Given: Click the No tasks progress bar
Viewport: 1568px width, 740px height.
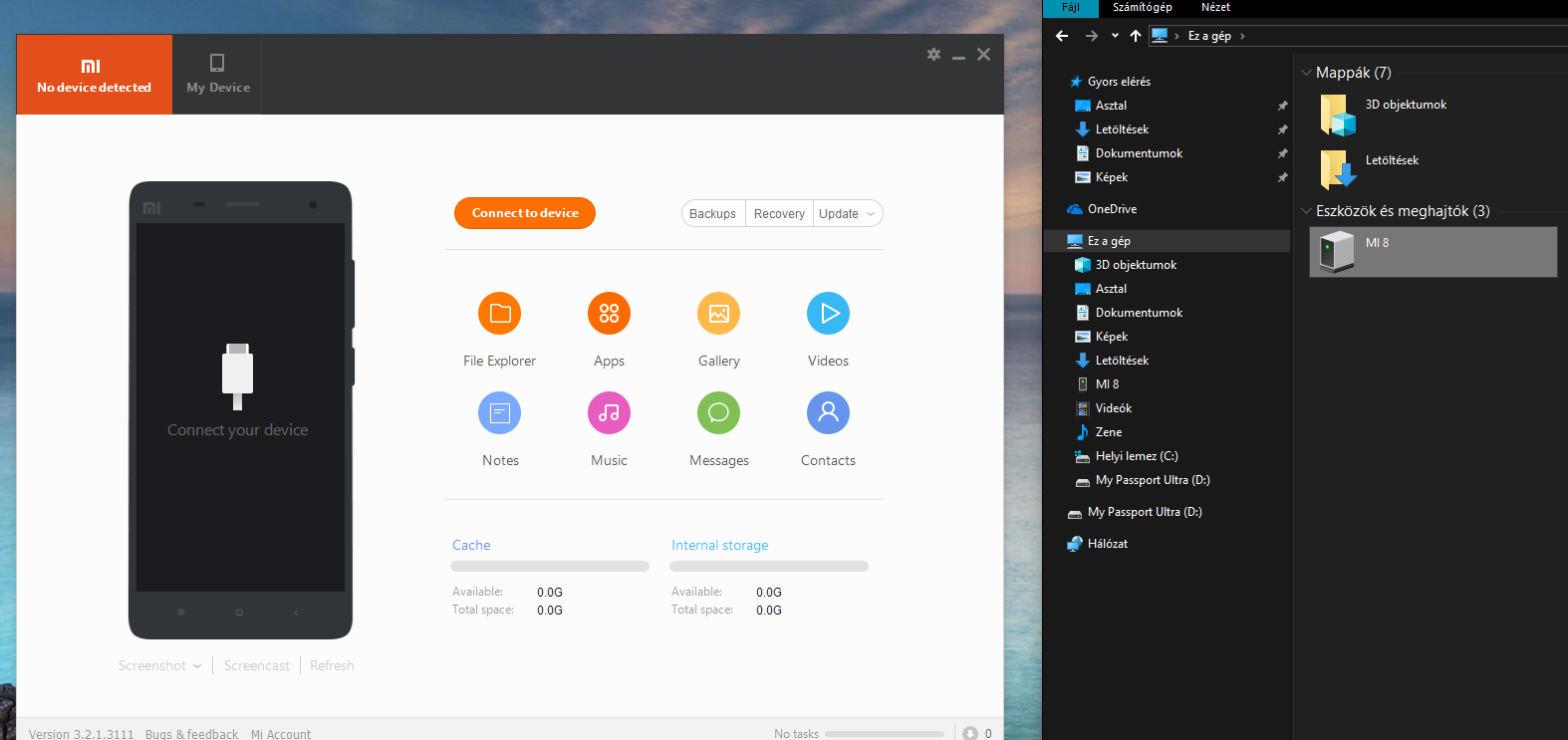Looking at the screenshot, I should [885, 734].
